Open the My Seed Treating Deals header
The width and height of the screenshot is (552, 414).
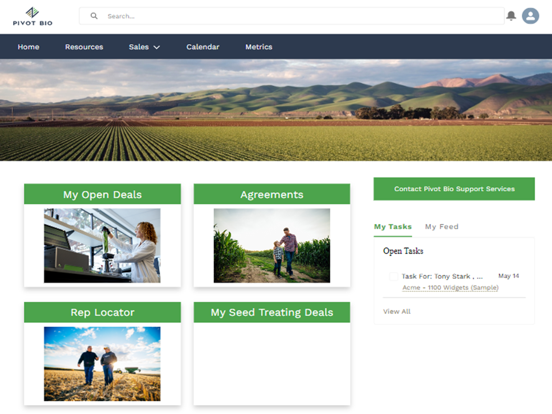point(272,312)
